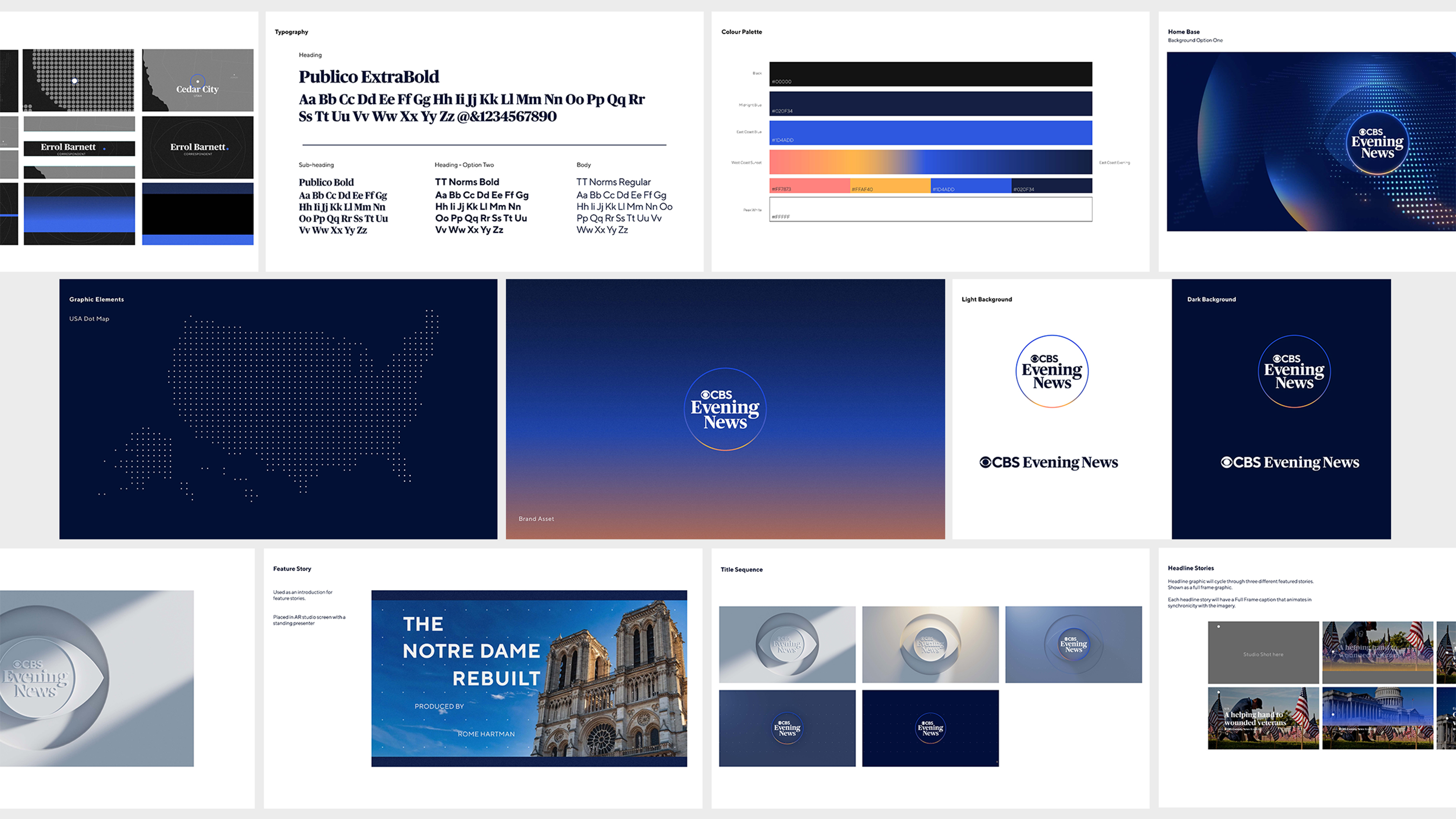Click the TT Norms Bold type sample
Screen dimensions: 1456x819
click(x=467, y=182)
